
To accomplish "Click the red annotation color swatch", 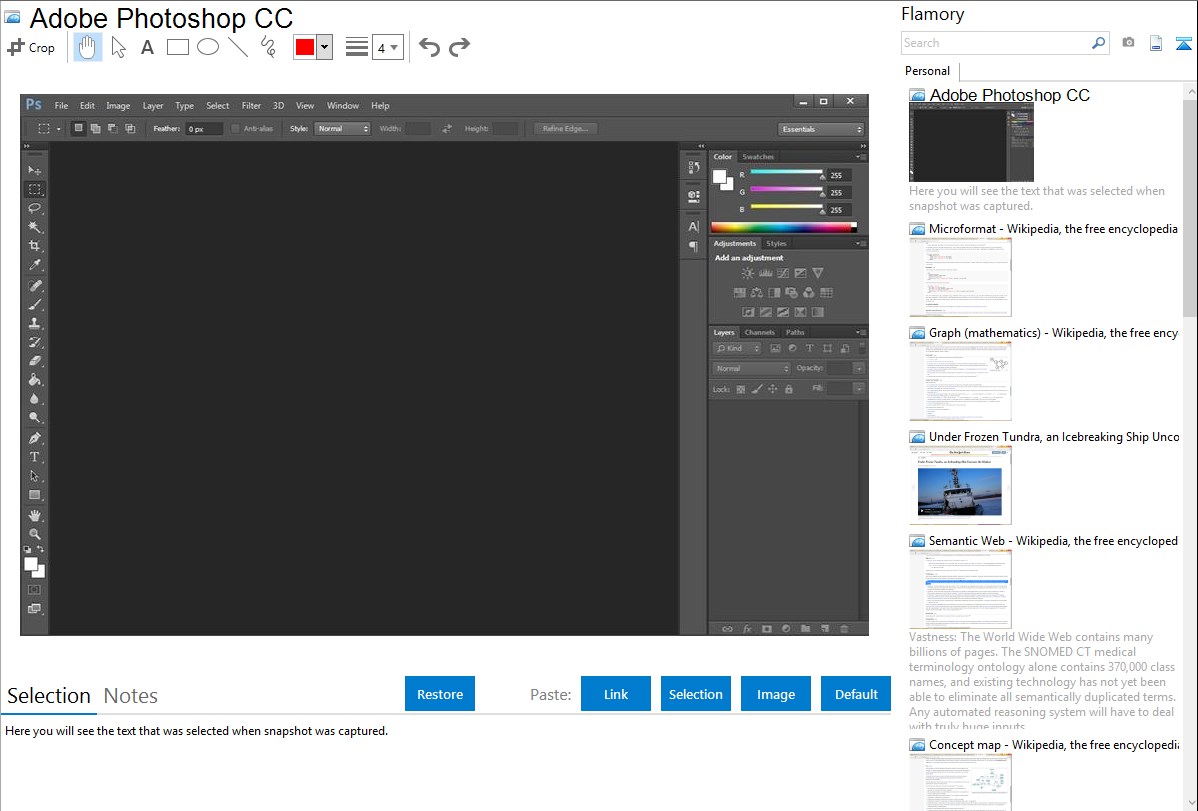I will coord(305,47).
